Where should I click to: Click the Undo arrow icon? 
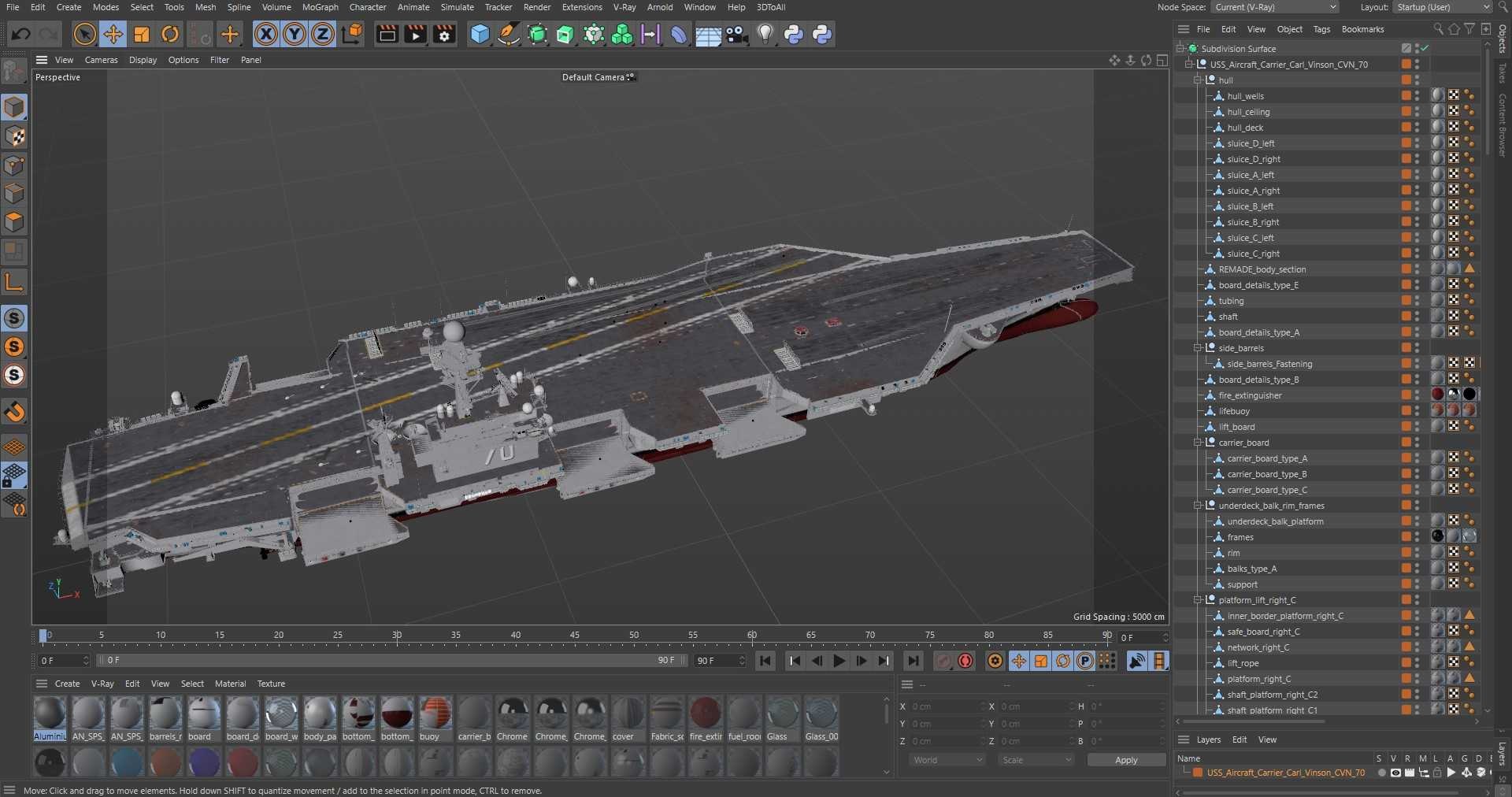pos(21,34)
